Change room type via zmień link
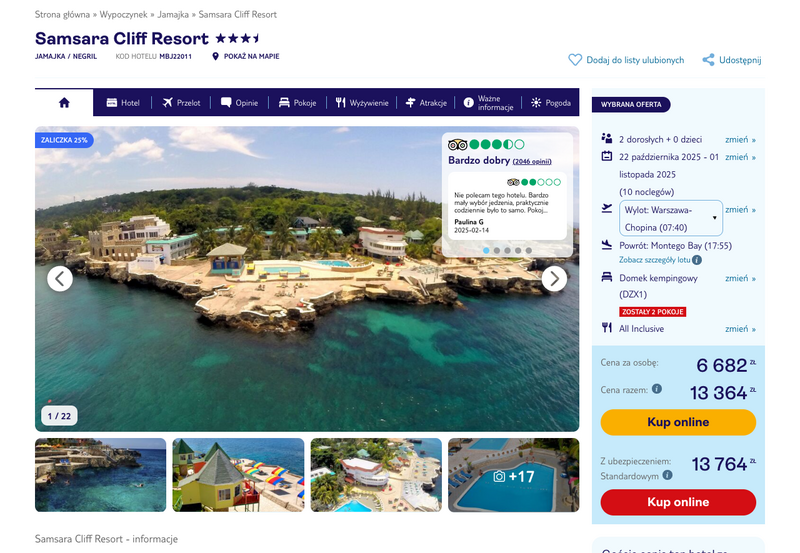Screen dimensions: 800x553 (x=740, y=278)
